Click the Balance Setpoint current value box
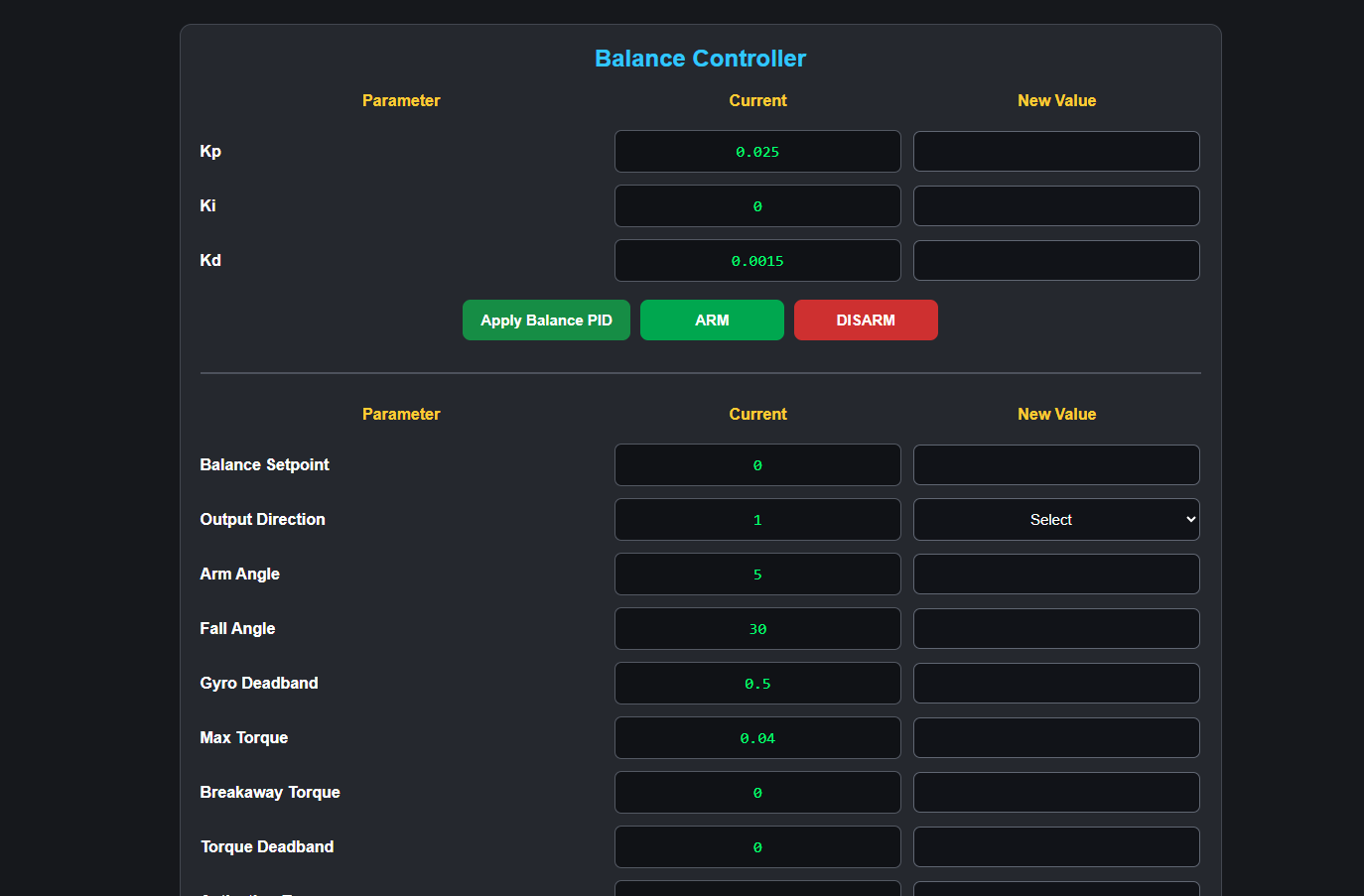Screen dimensions: 1364x896 click(x=757, y=465)
